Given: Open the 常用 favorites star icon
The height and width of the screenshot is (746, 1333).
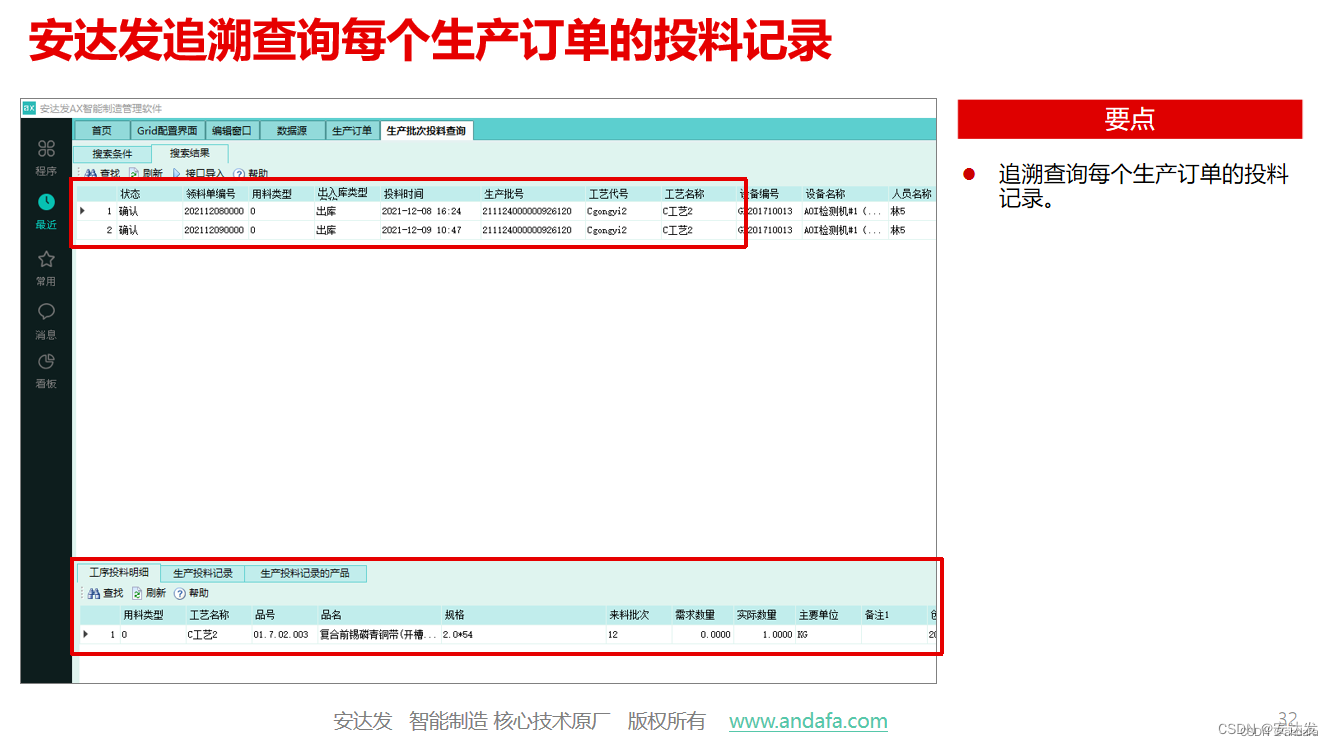Looking at the screenshot, I should pos(46,259).
